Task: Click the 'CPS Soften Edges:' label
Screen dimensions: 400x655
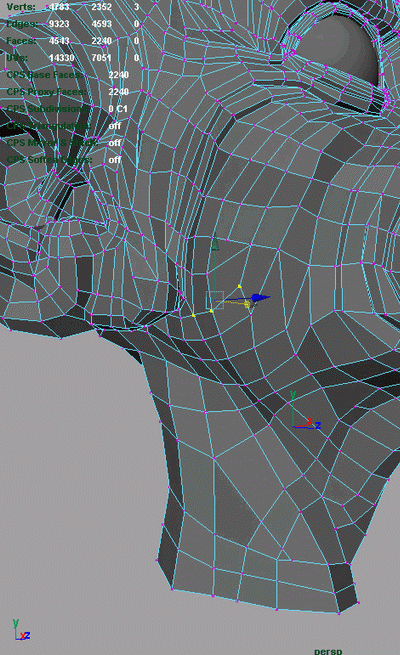Action: [x=49, y=160]
